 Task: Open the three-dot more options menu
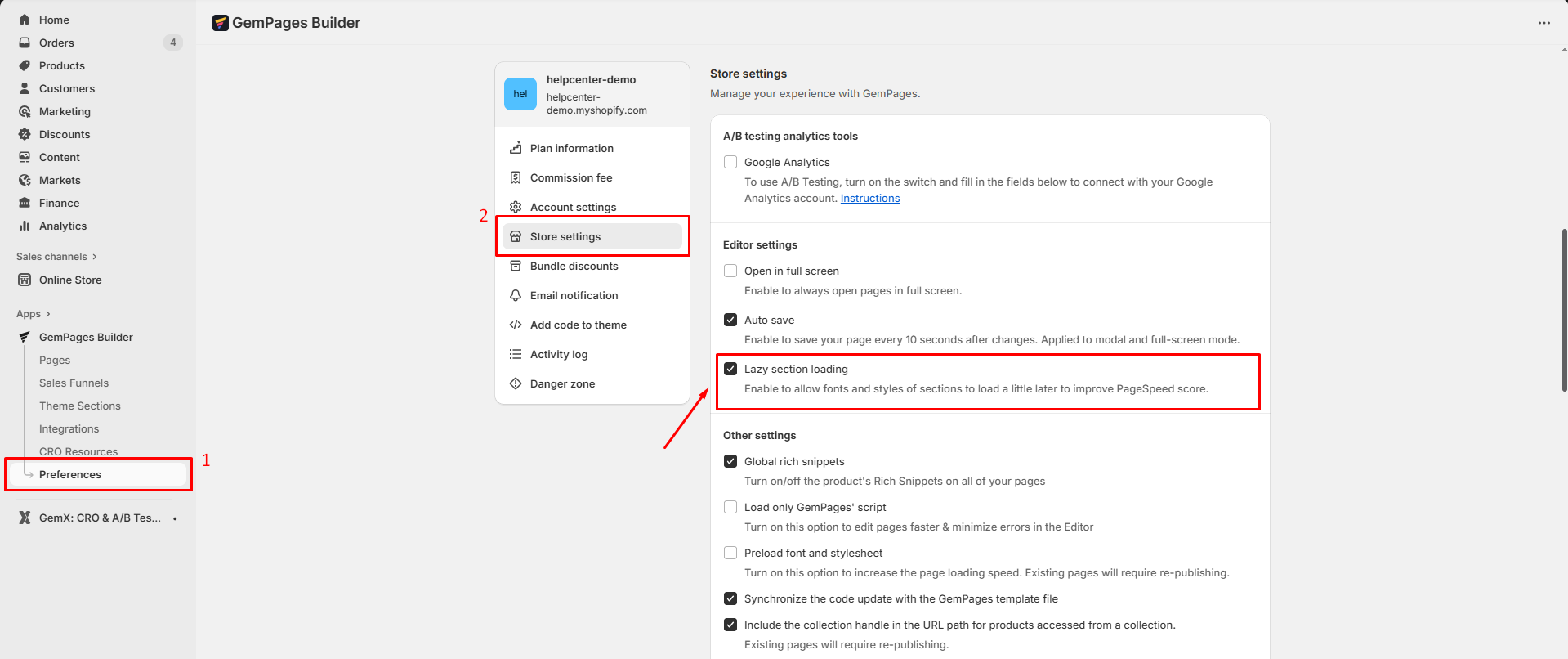coord(1543,23)
